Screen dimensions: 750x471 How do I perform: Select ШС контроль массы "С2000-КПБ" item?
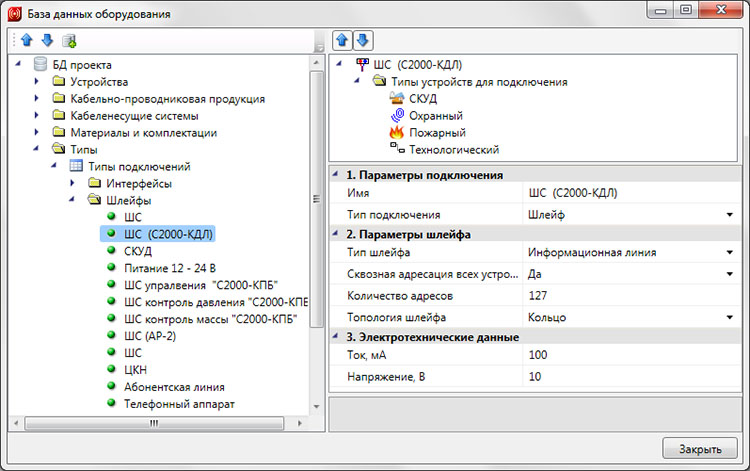tap(210, 319)
